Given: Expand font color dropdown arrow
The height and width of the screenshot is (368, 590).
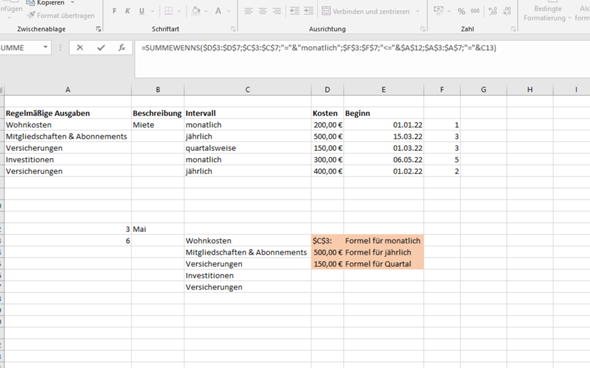Looking at the screenshot, I should tap(228, 11).
